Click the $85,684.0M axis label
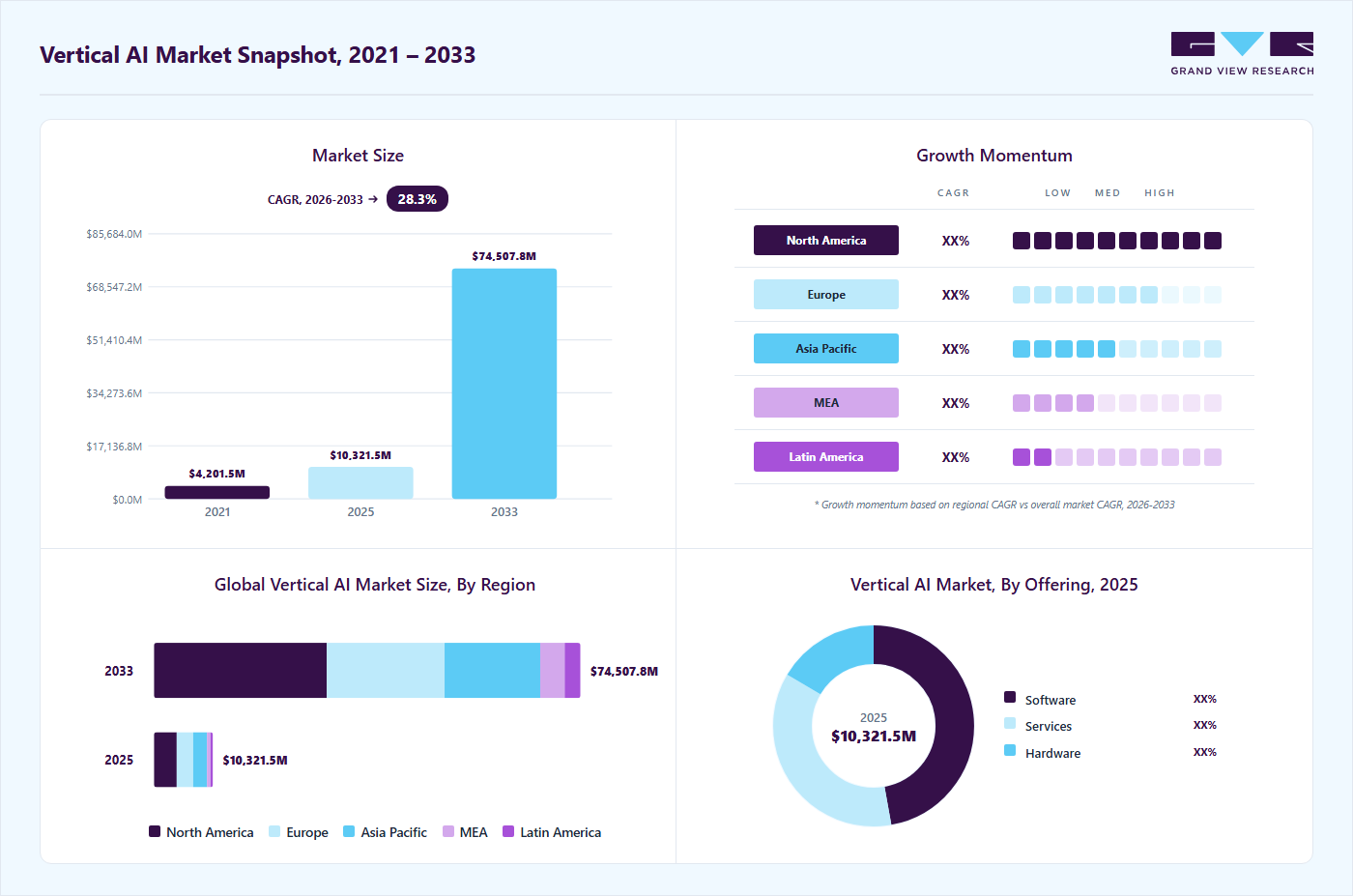 pos(114,234)
